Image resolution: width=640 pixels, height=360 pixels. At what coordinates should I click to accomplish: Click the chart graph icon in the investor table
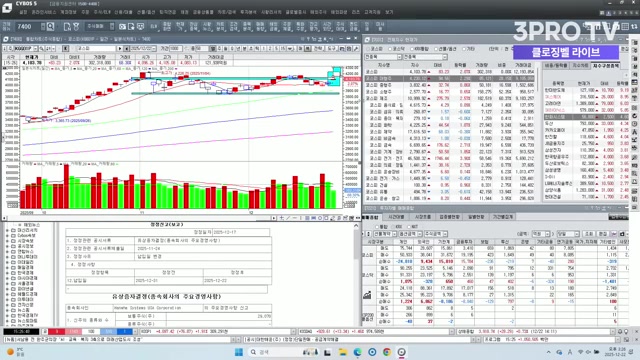pos(367,295)
